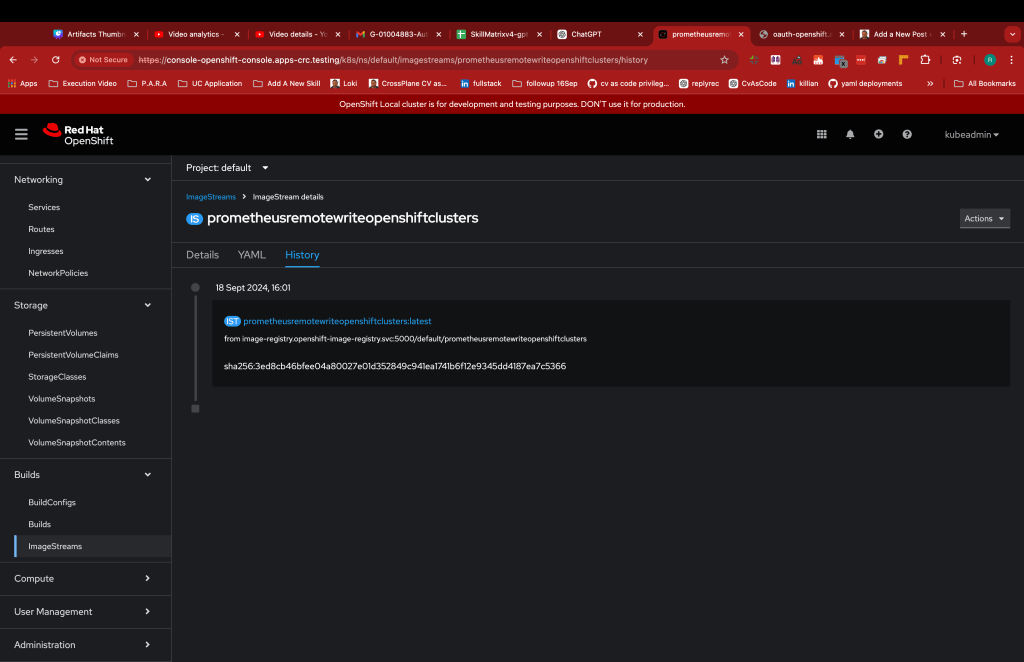
Task: Open StorageClasses in the sidebar
Action: [x=57, y=377]
